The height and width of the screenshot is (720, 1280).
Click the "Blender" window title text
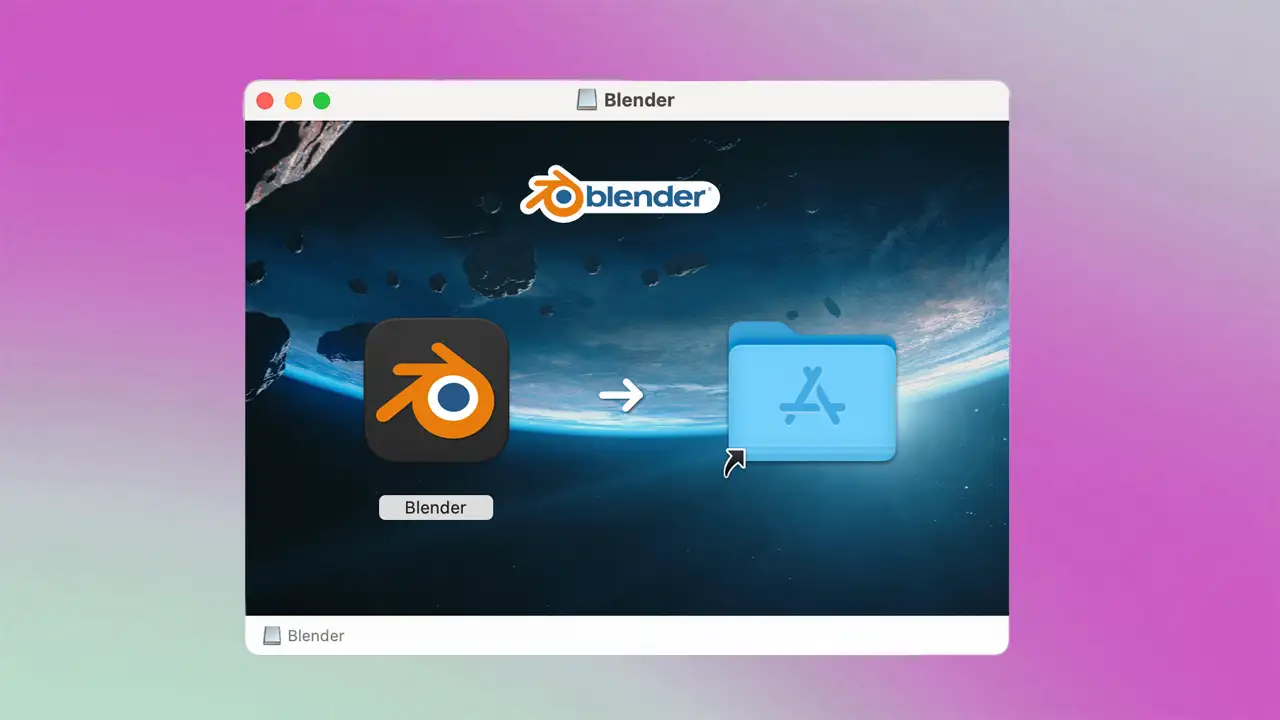pos(639,100)
